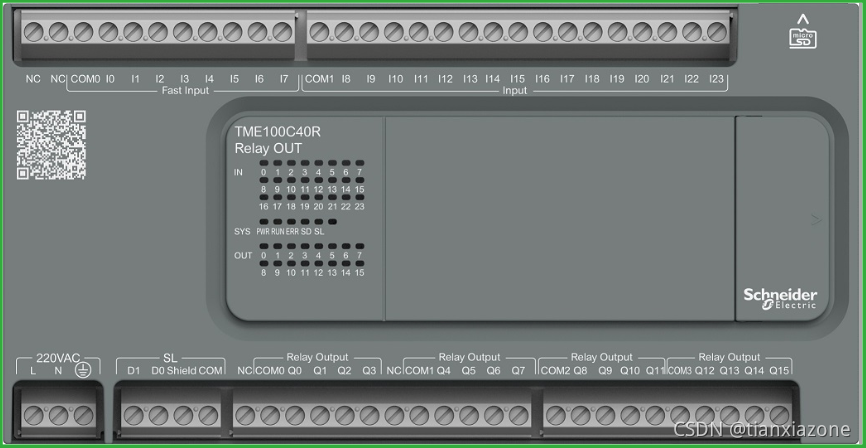The height and width of the screenshot is (448, 866).
Task: Click the I12 terminal label
Action: point(445,79)
